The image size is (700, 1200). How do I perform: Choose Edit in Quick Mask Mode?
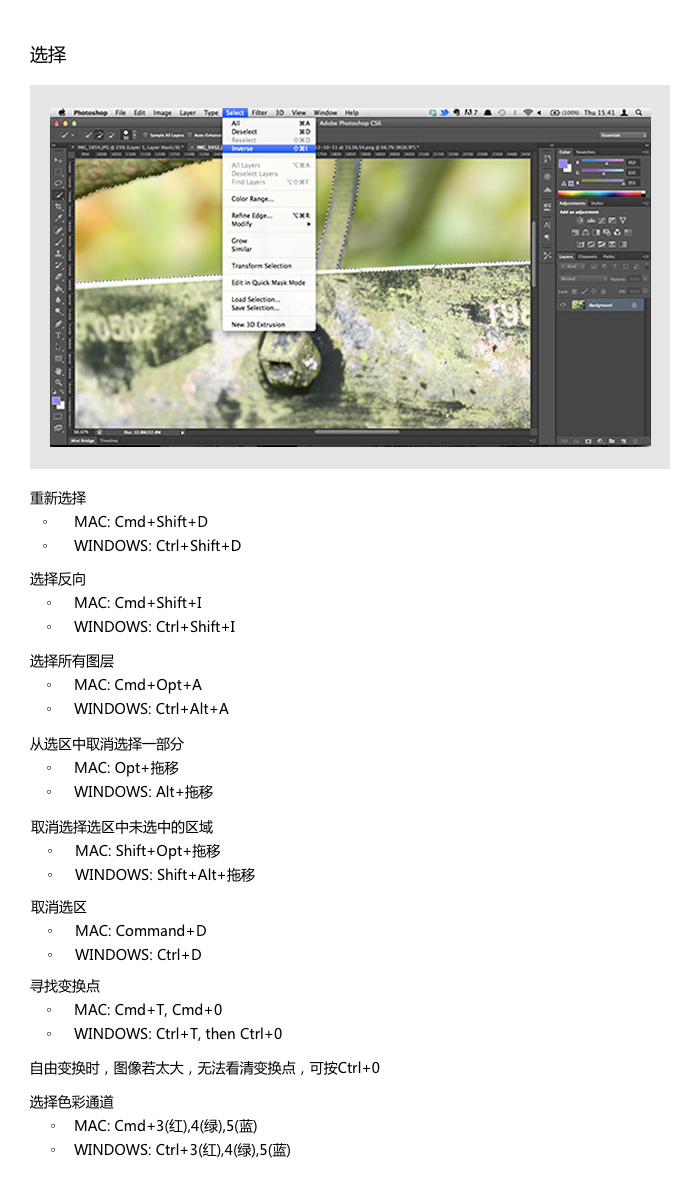270,282
